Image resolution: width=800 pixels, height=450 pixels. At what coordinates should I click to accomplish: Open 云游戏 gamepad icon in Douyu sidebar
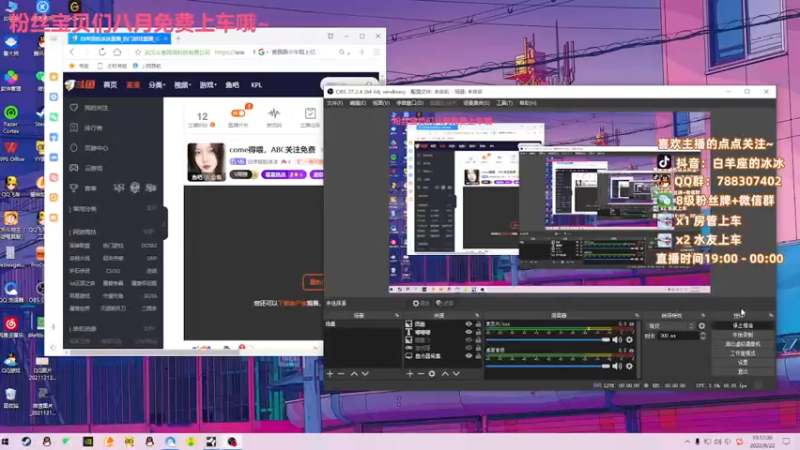pos(74,168)
